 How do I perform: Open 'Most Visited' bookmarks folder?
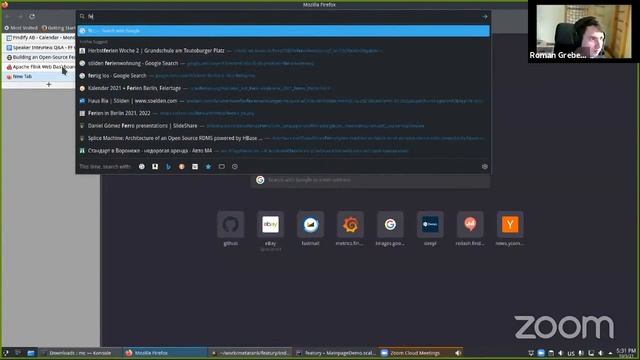click(x=21, y=28)
